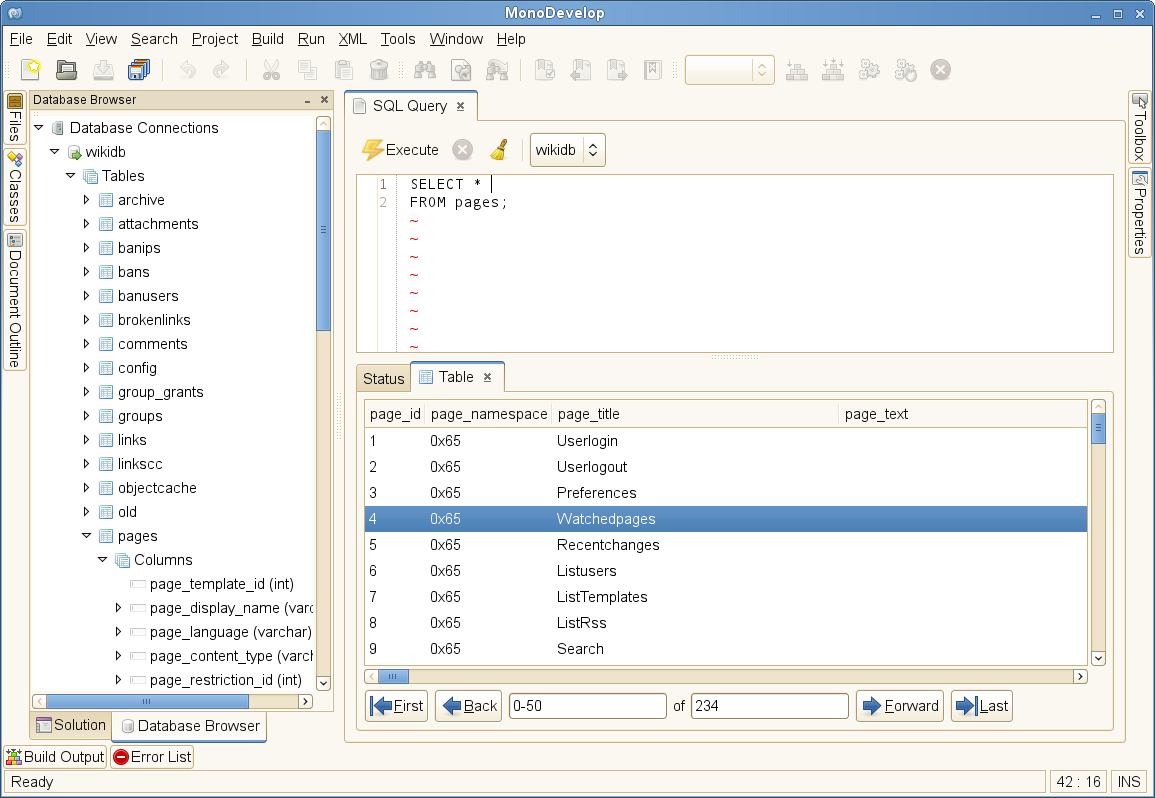
Task: Collapse the pages table node
Action: 86,536
